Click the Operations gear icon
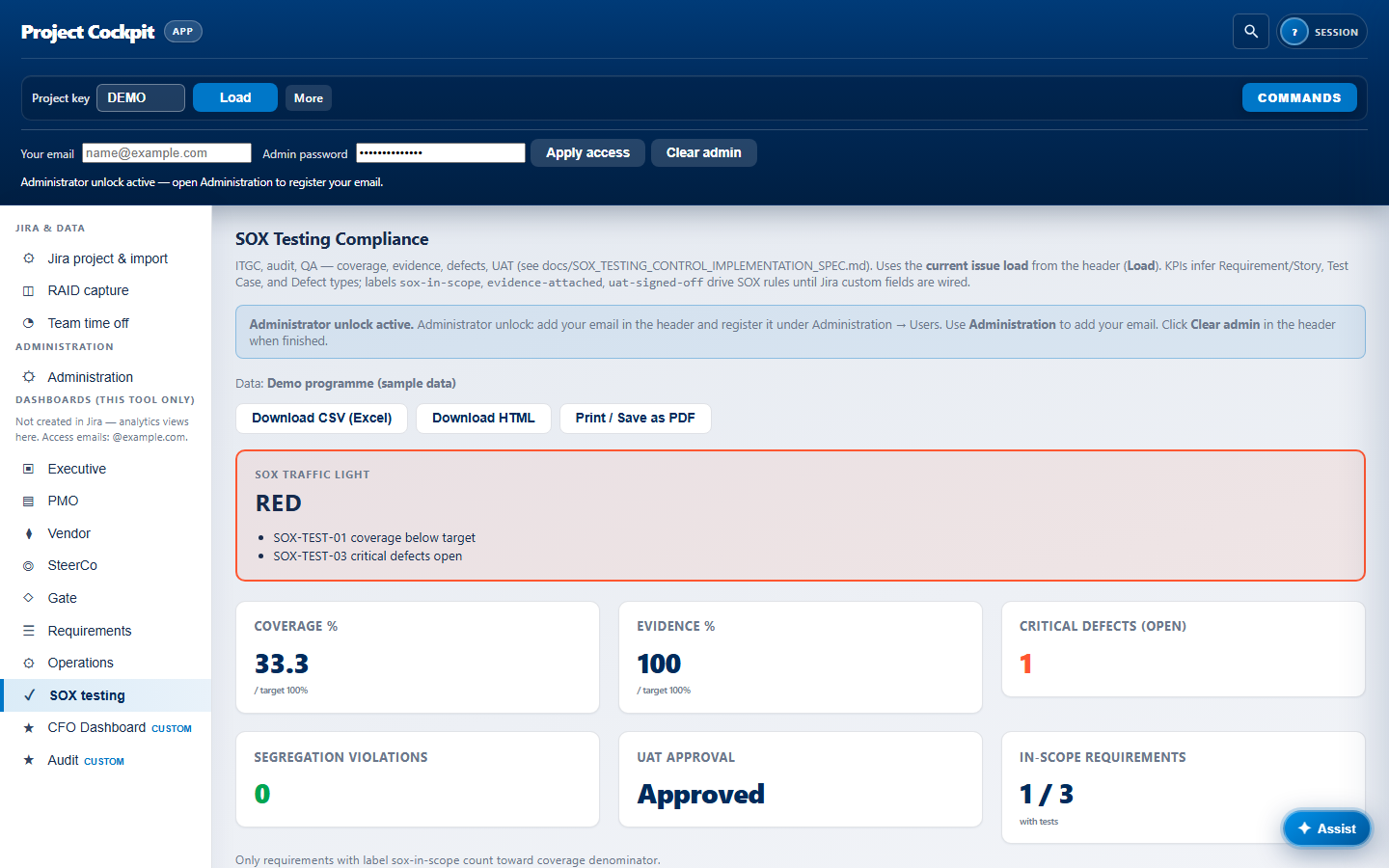This screenshot has height=868, width=1389. pos(29,663)
